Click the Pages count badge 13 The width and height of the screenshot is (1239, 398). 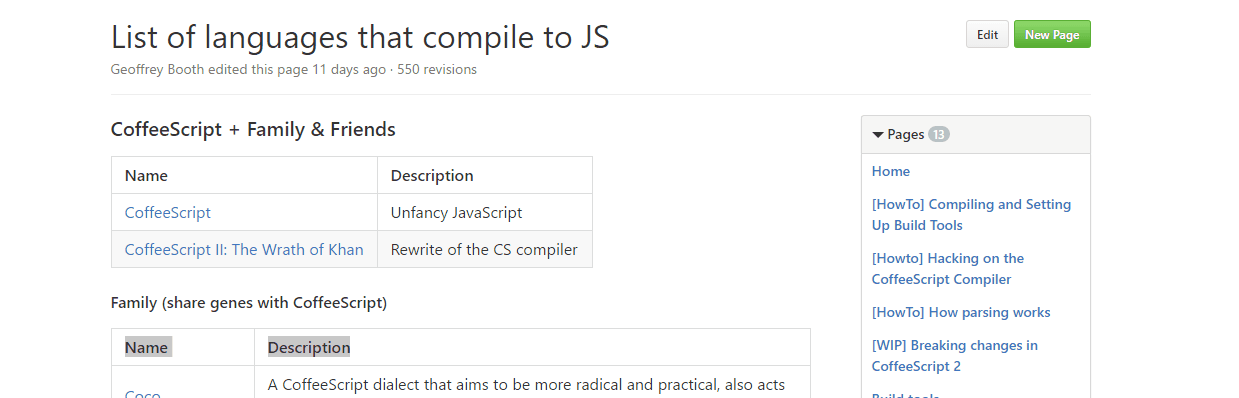click(939, 134)
